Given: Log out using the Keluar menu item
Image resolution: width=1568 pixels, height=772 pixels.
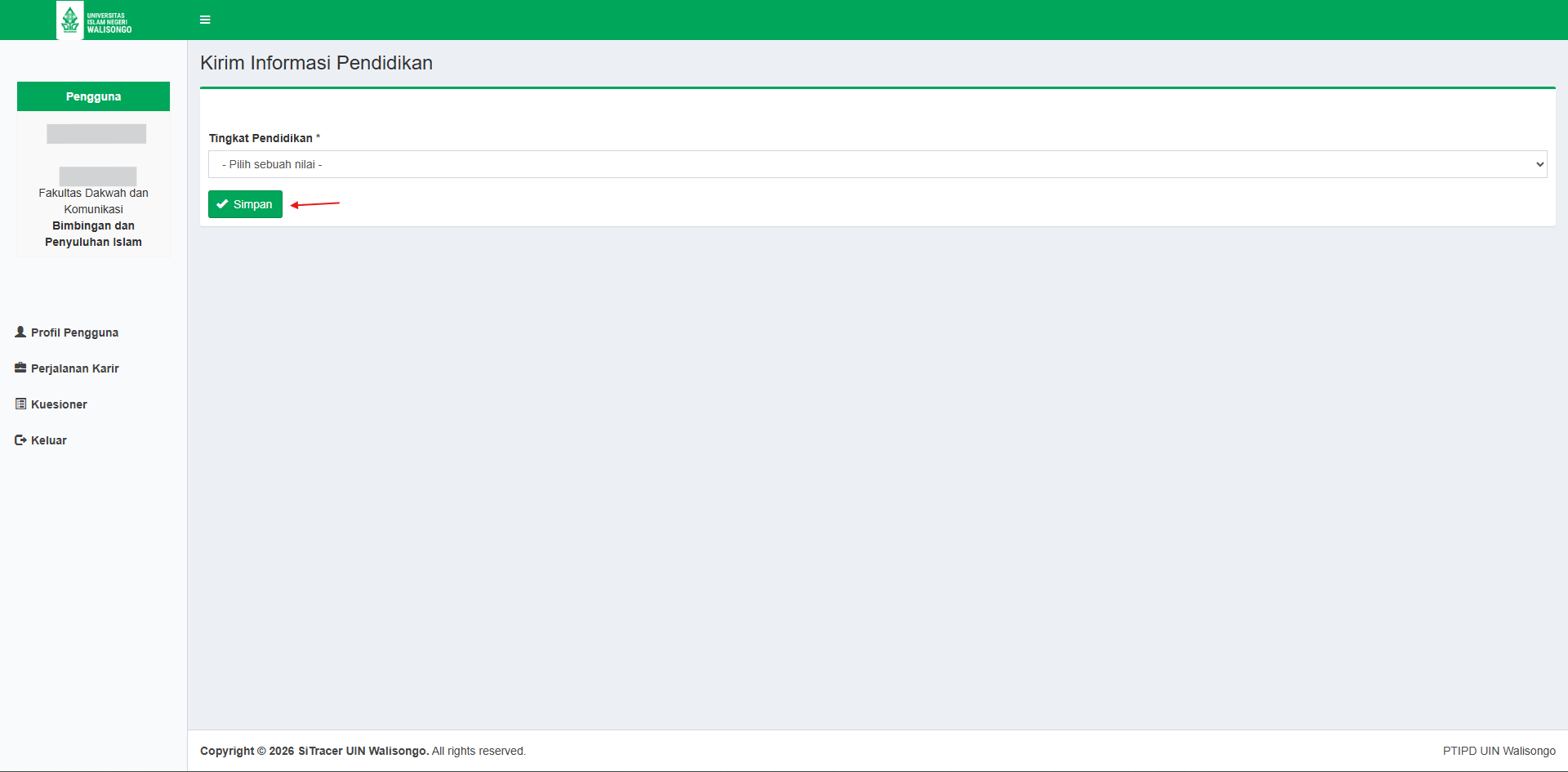Looking at the screenshot, I should point(49,440).
